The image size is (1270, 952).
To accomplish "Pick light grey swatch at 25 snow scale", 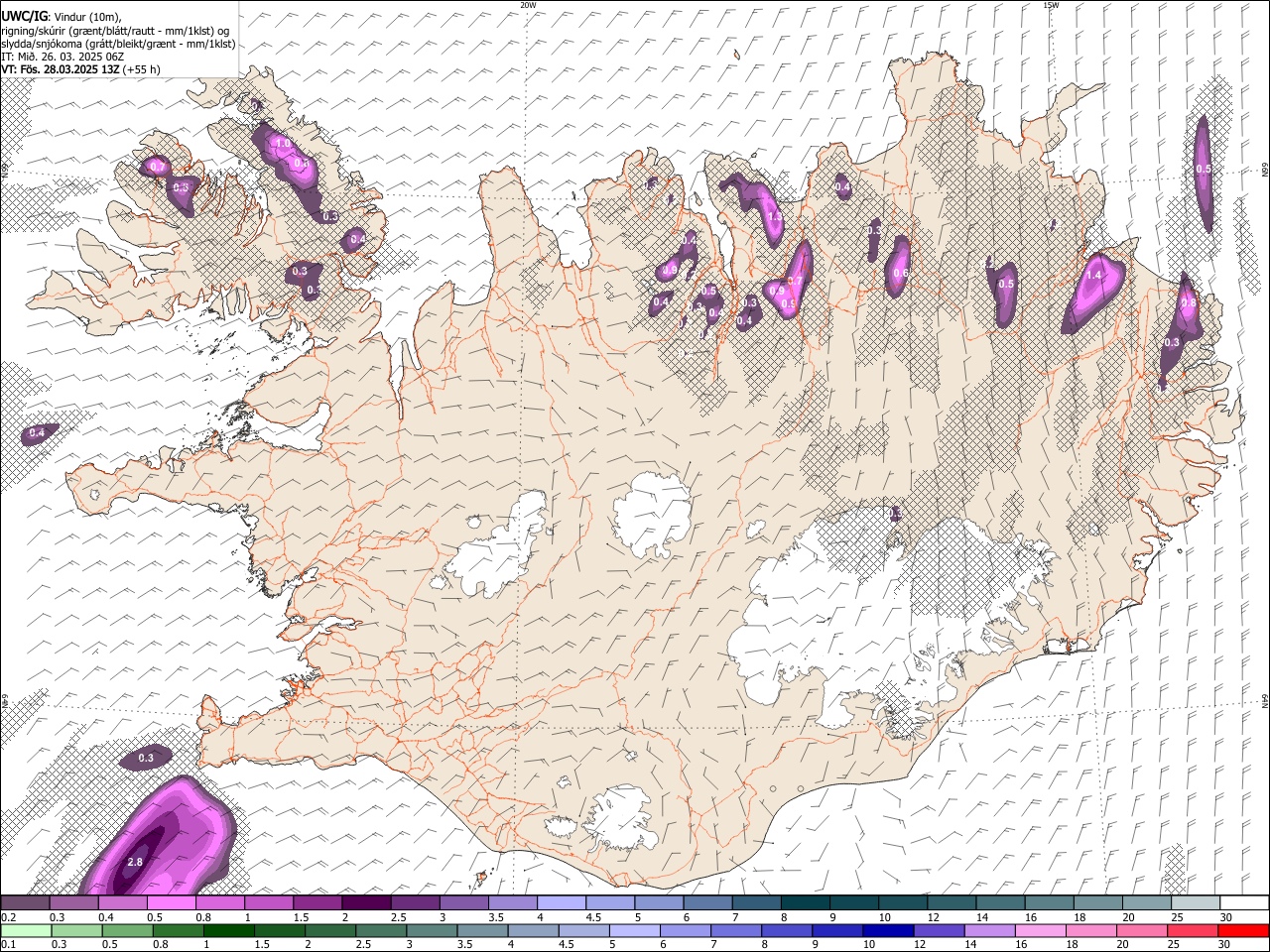I will coord(1196,902).
